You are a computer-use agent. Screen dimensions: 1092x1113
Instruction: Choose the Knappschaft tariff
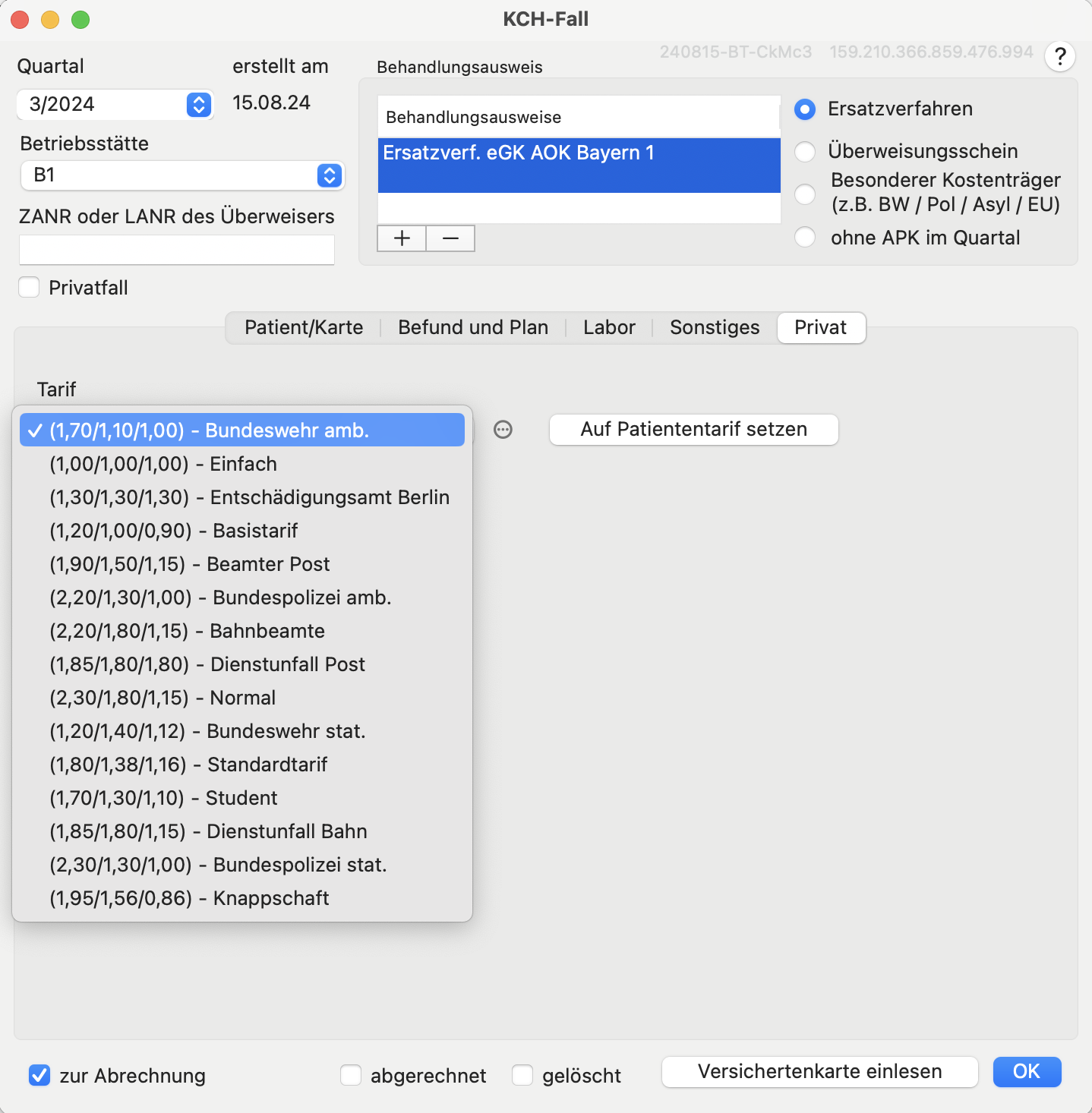pos(242,898)
